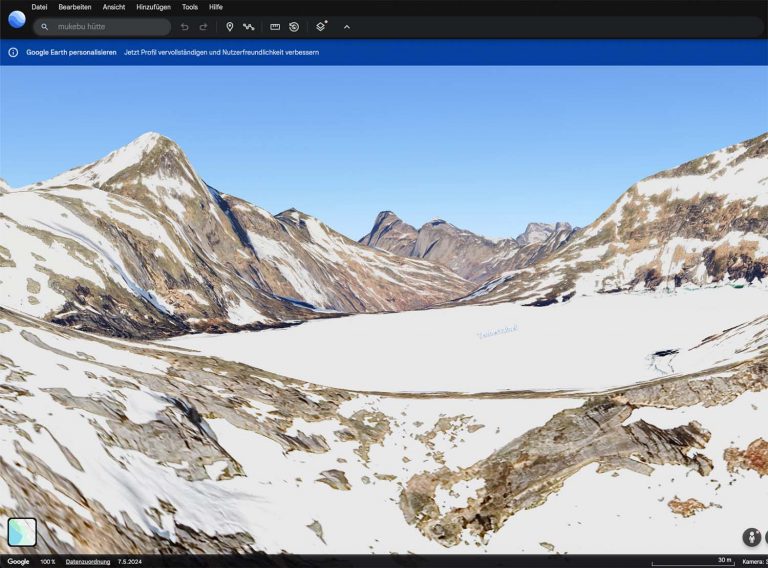Open the Tools menu
The height and width of the screenshot is (568, 768).
pyautogui.click(x=189, y=7)
